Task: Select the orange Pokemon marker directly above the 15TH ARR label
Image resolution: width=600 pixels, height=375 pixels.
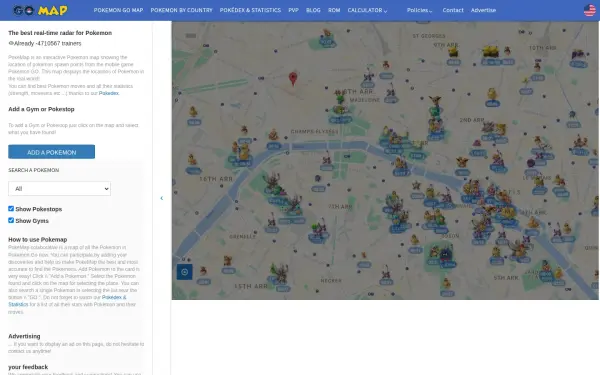Action: click(x=228, y=261)
